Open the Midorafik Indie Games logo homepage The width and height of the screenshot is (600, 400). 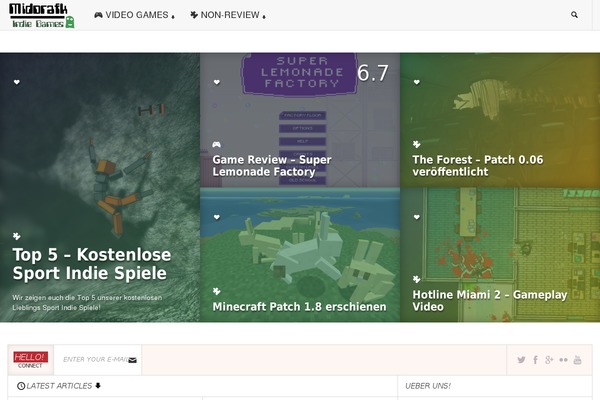point(41,15)
